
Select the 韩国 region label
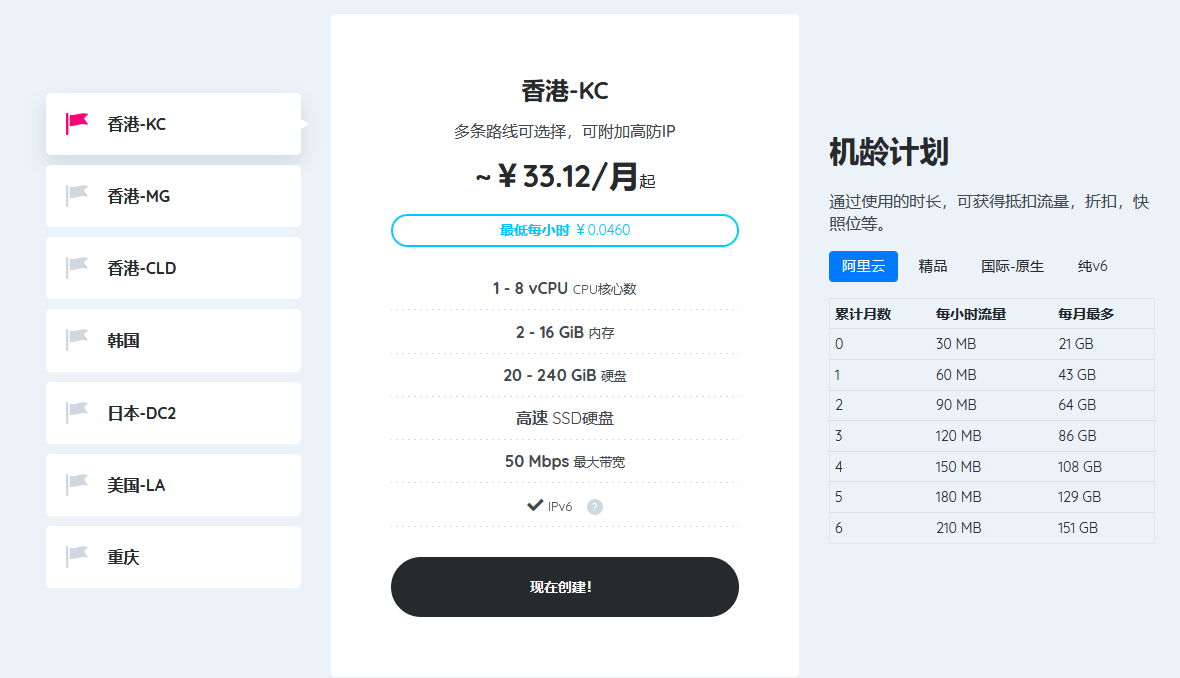pos(123,341)
